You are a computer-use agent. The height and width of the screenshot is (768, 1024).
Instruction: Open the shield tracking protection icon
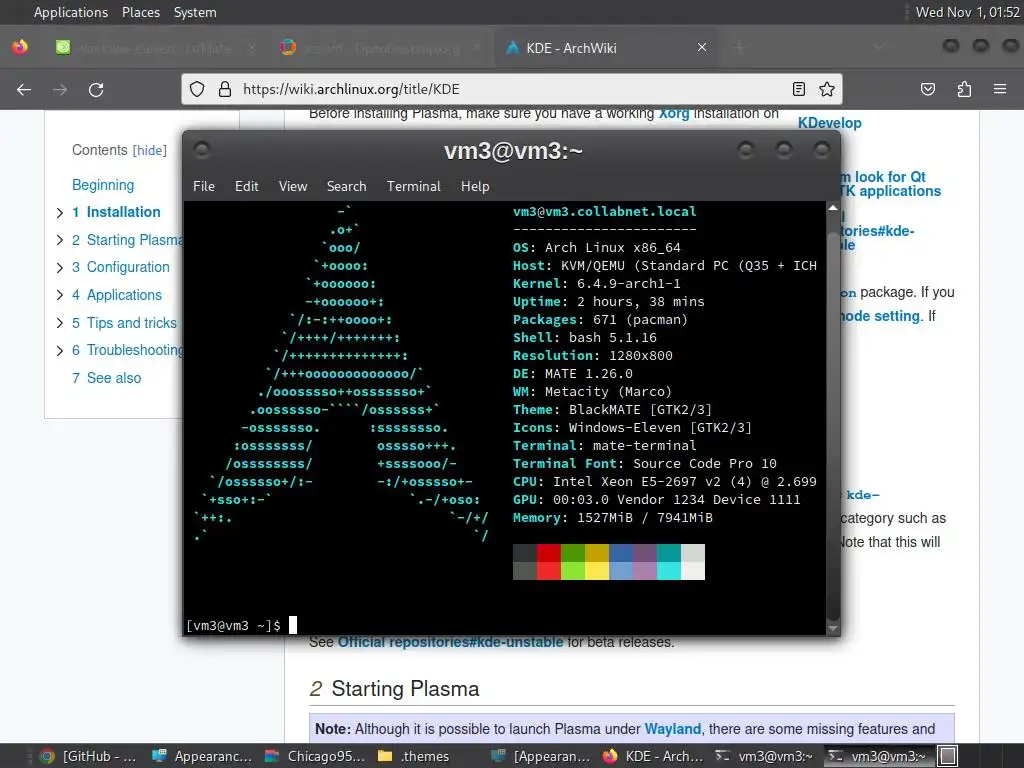point(197,89)
